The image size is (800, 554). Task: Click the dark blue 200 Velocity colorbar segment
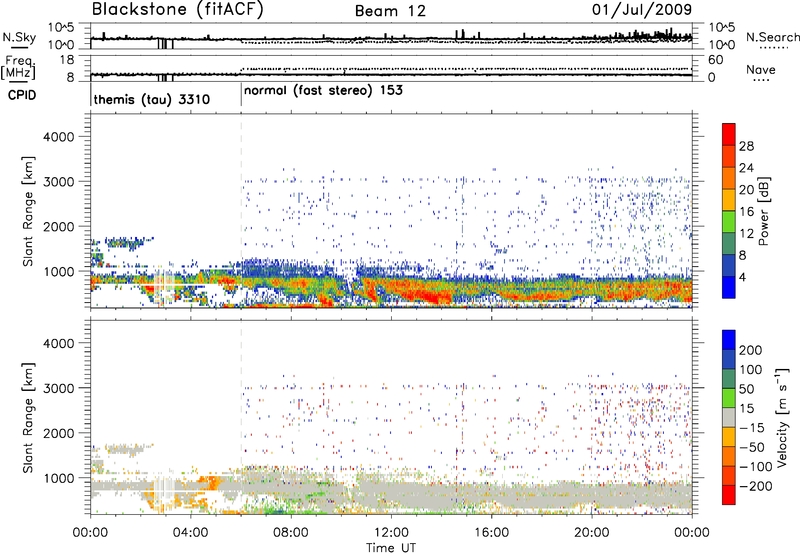(729, 340)
